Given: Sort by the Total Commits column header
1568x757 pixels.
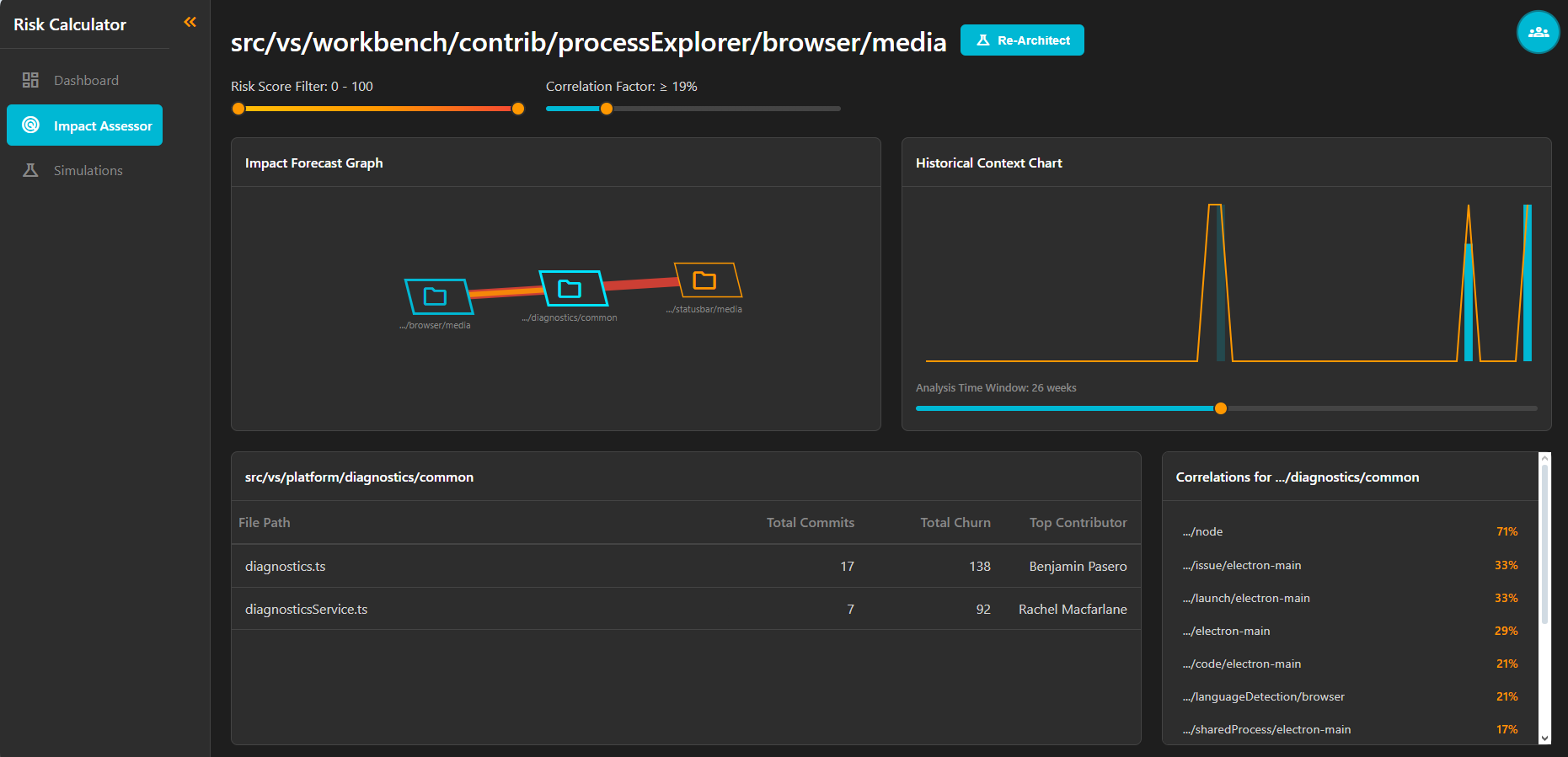Looking at the screenshot, I should pos(810,522).
